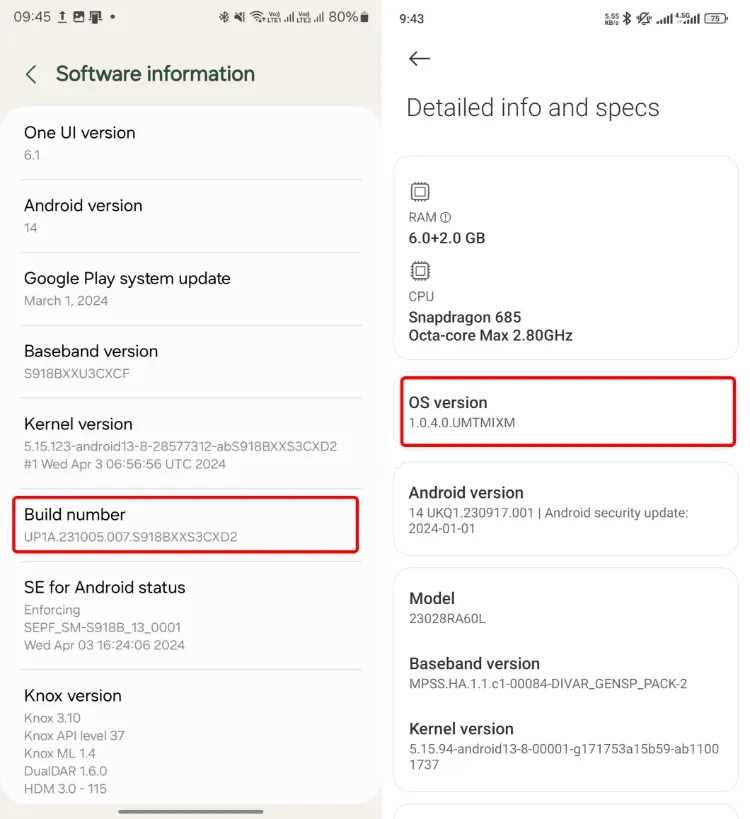Tap SE for Android status entry
This screenshot has width=750, height=819.
pos(190,615)
